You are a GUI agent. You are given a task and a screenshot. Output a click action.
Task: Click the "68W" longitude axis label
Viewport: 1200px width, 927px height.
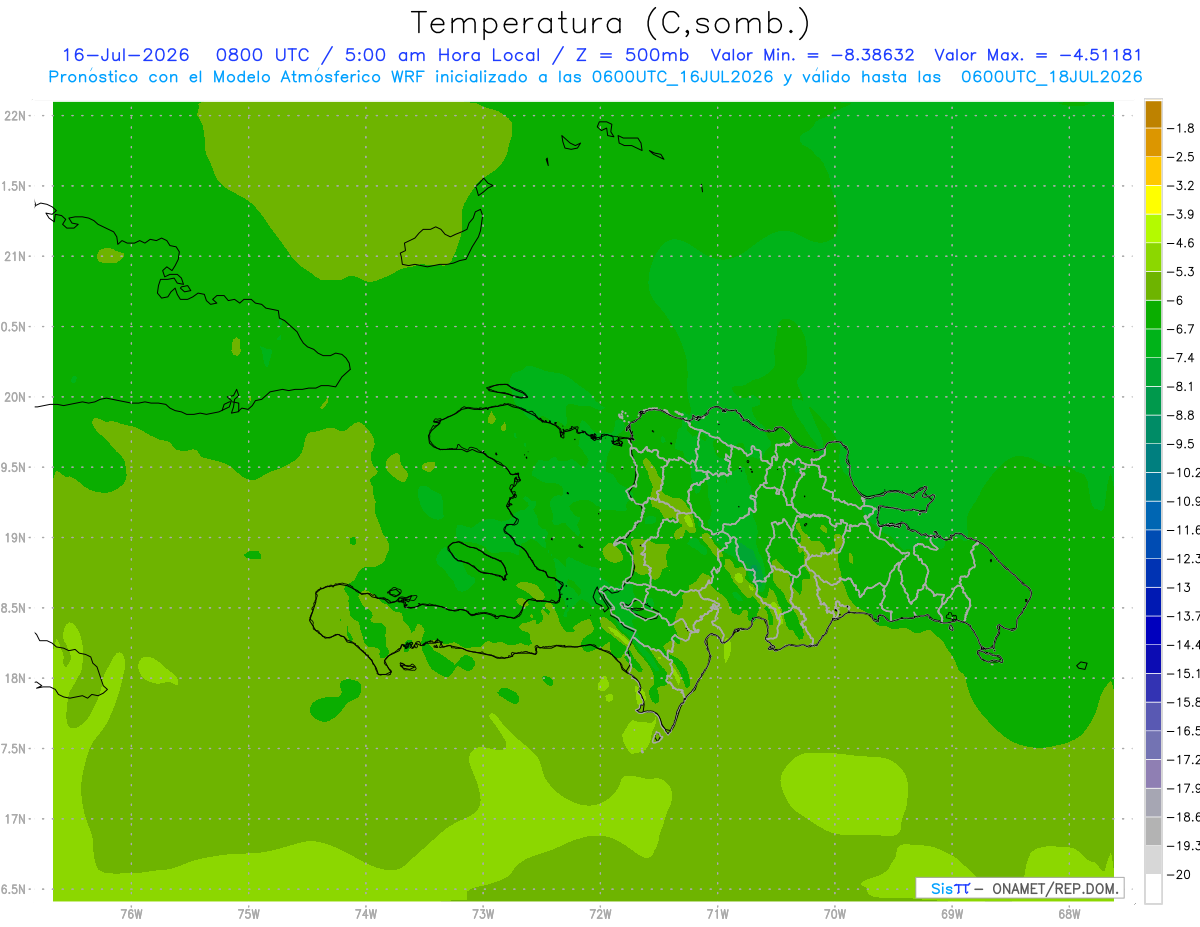point(1069,914)
